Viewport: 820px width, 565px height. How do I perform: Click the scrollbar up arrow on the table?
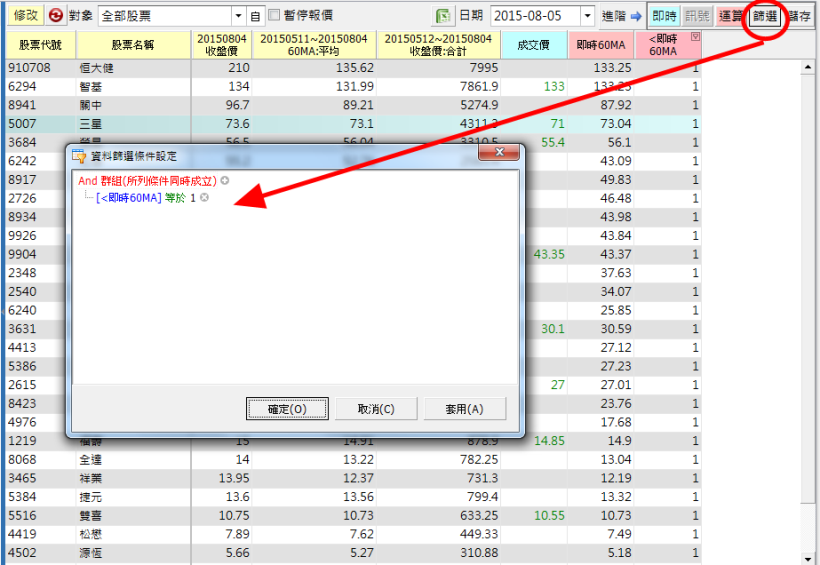(809, 67)
